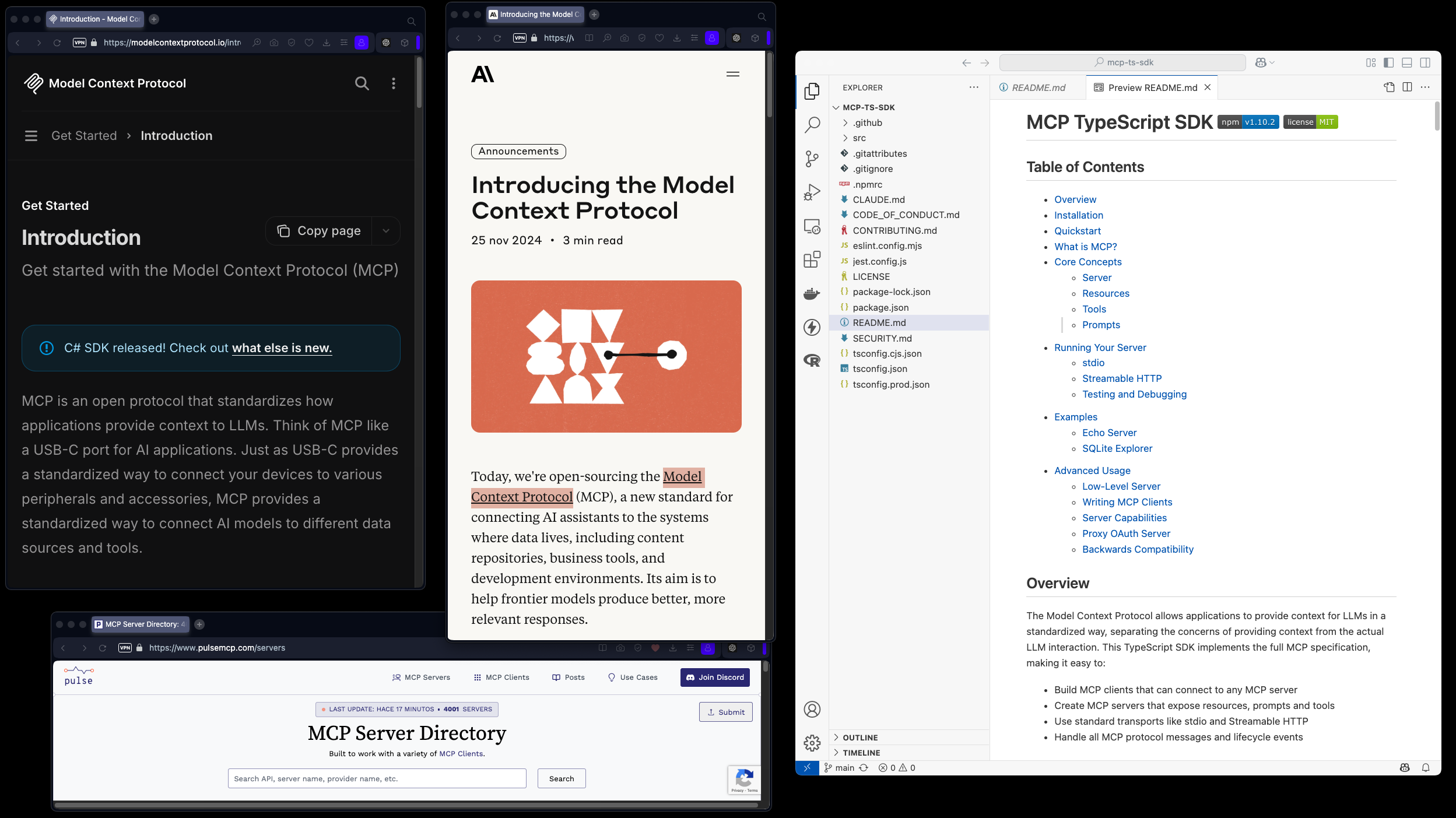Open downloads in pulsemcp browser toolbar
Image resolution: width=1456 pixels, height=818 pixels.
tap(673, 648)
